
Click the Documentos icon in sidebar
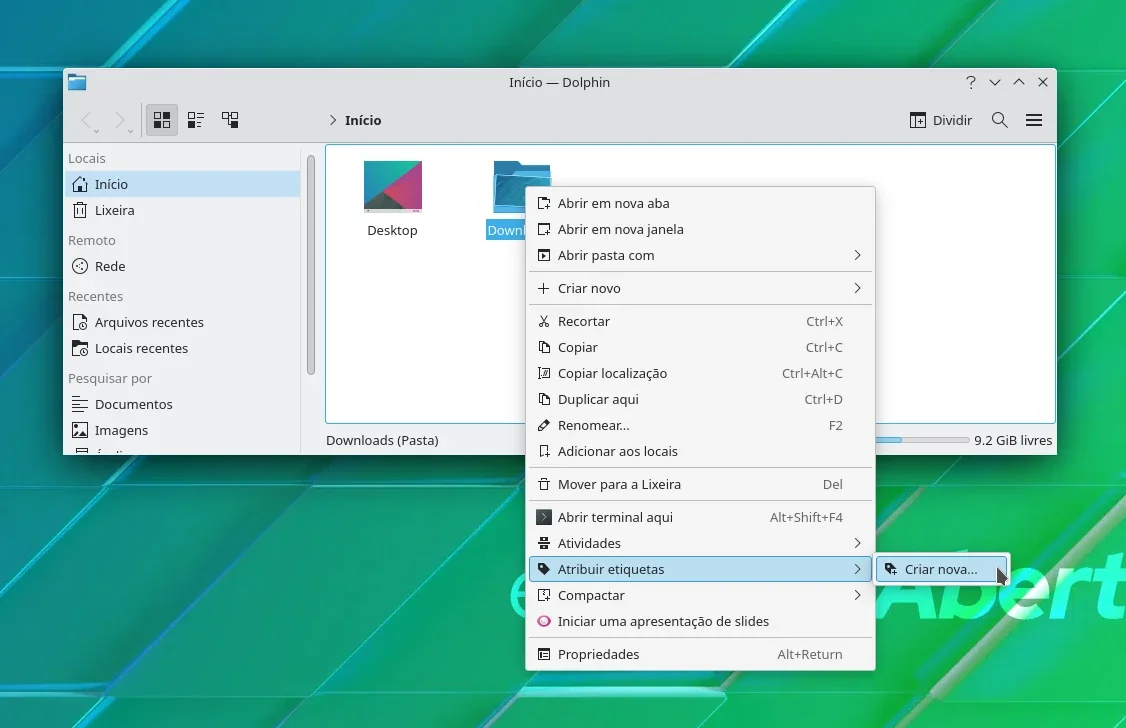(80, 404)
